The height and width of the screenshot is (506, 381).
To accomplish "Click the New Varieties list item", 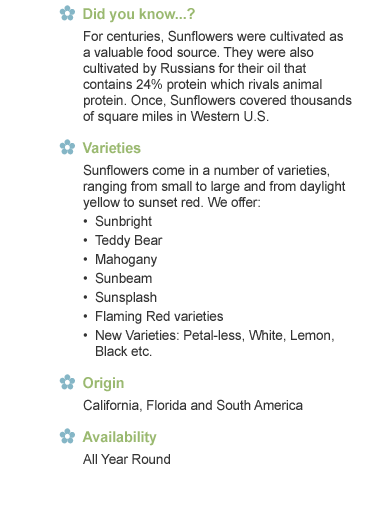I will pyautogui.click(x=215, y=343).
